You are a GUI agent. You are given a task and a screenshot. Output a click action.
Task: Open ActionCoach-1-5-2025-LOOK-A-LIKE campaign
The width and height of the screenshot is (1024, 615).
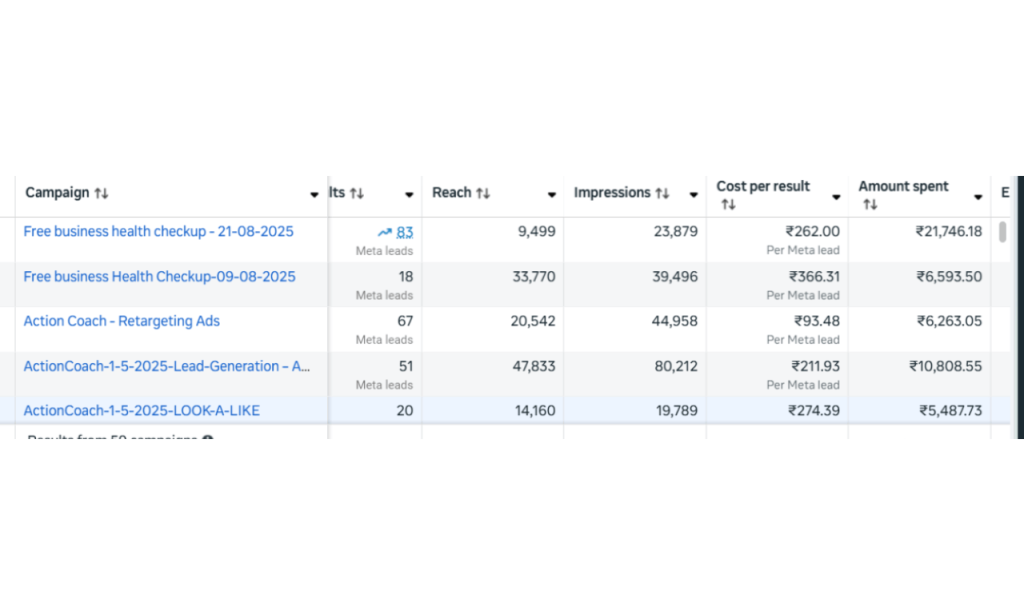tap(141, 410)
